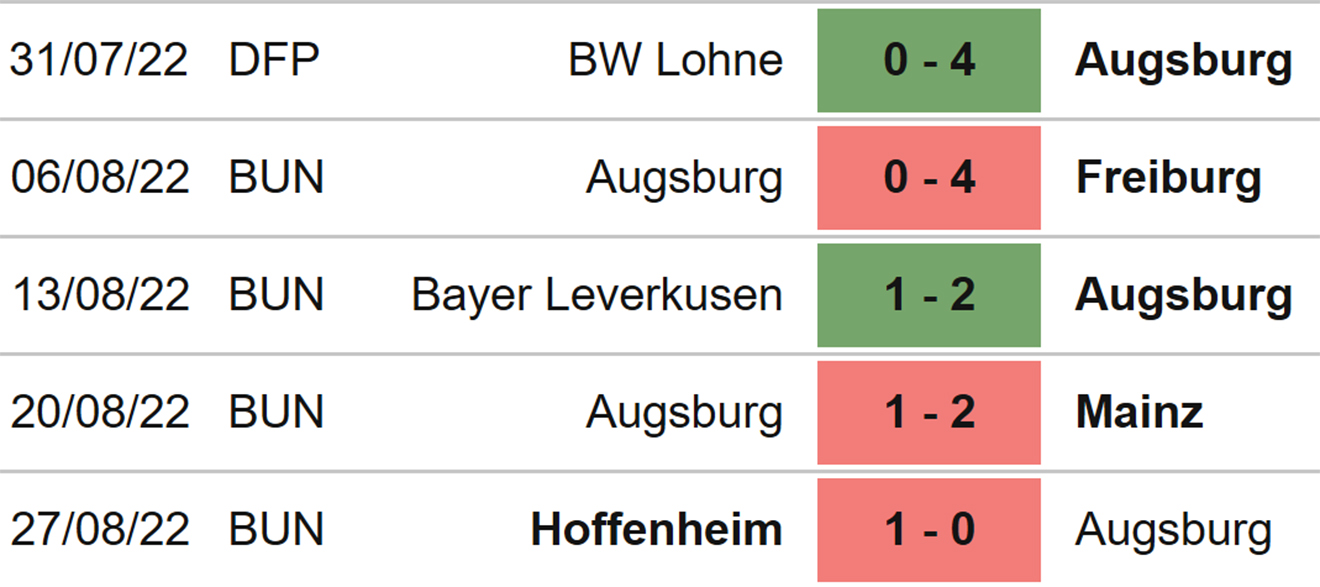1320x587 pixels.
Task: Select Bayer Leverkusen team name
Action: point(597,295)
